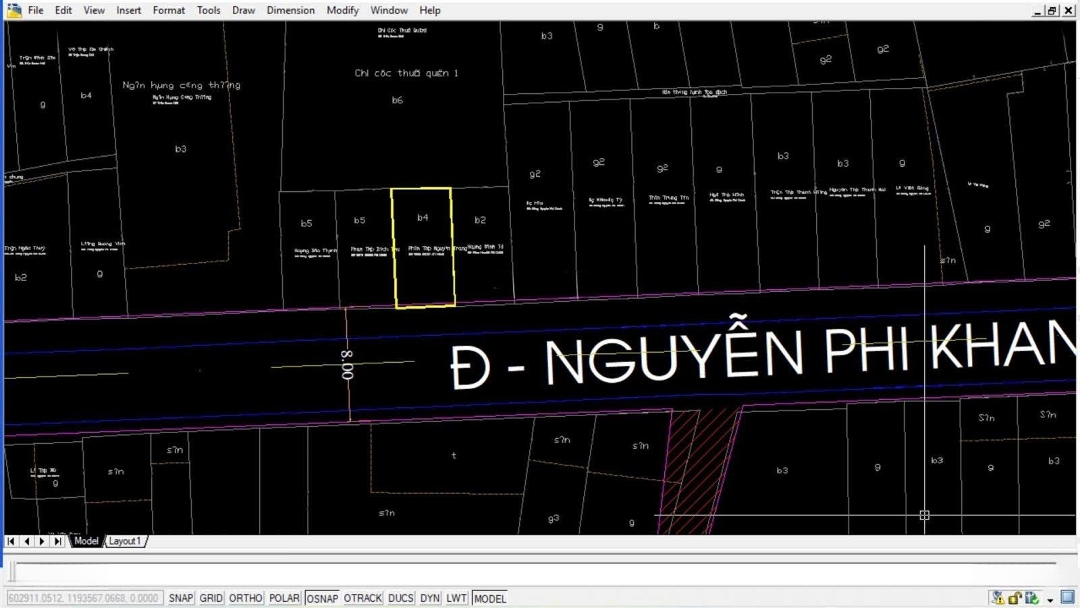Open the communication center warning tray icon
Image resolution: width=1080 pixels, height=608 pixels.
click(997, 598)
